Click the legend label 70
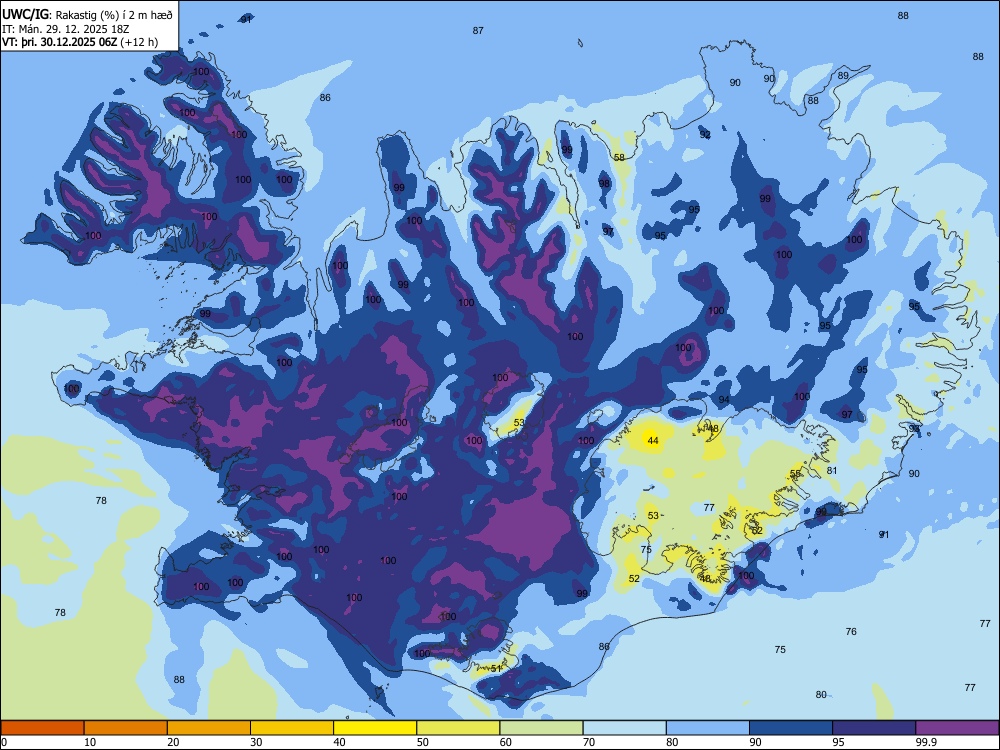This screenshot has width=1000, height=750. point(589,742)
